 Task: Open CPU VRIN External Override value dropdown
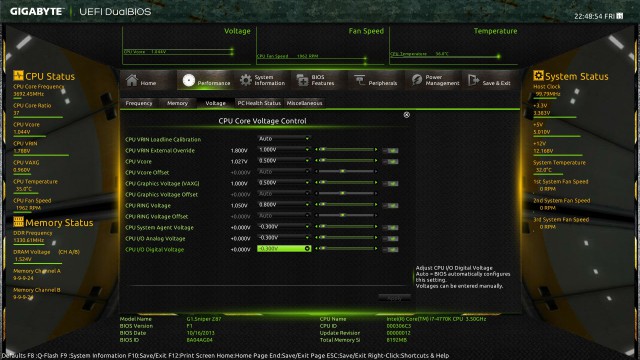284,150
